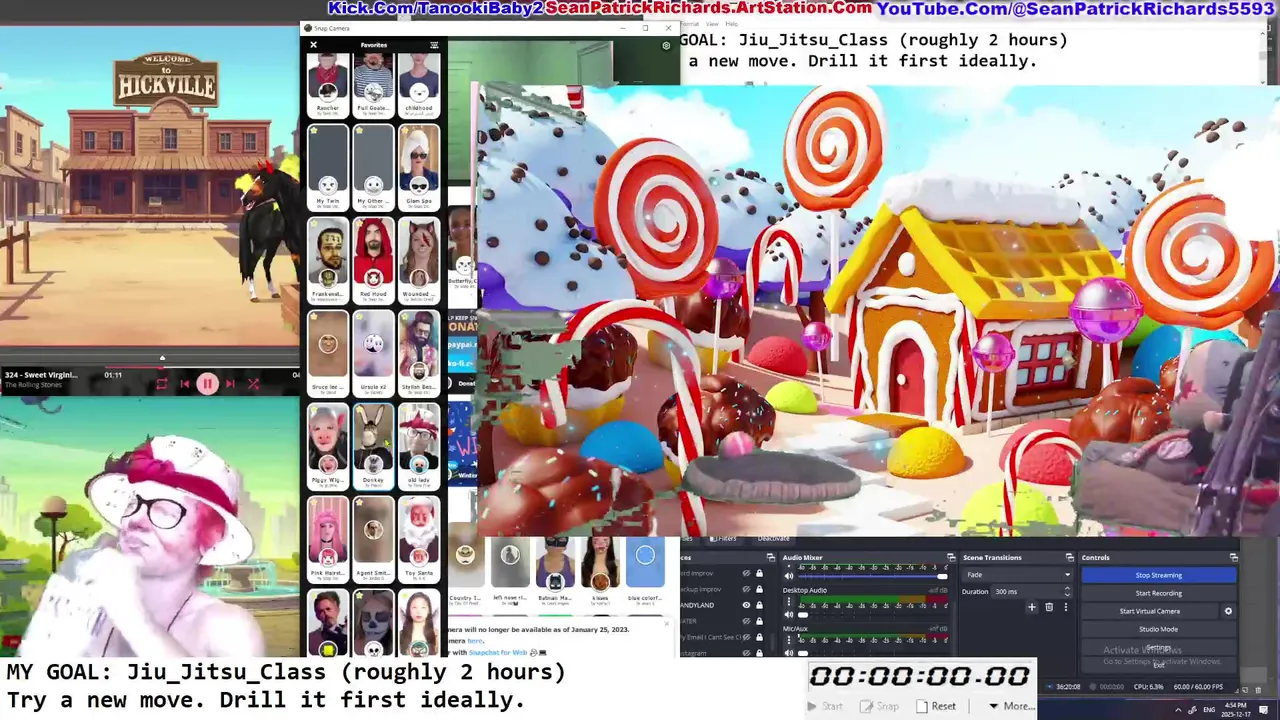Toggle repeat in the music player

pos(162,383)
